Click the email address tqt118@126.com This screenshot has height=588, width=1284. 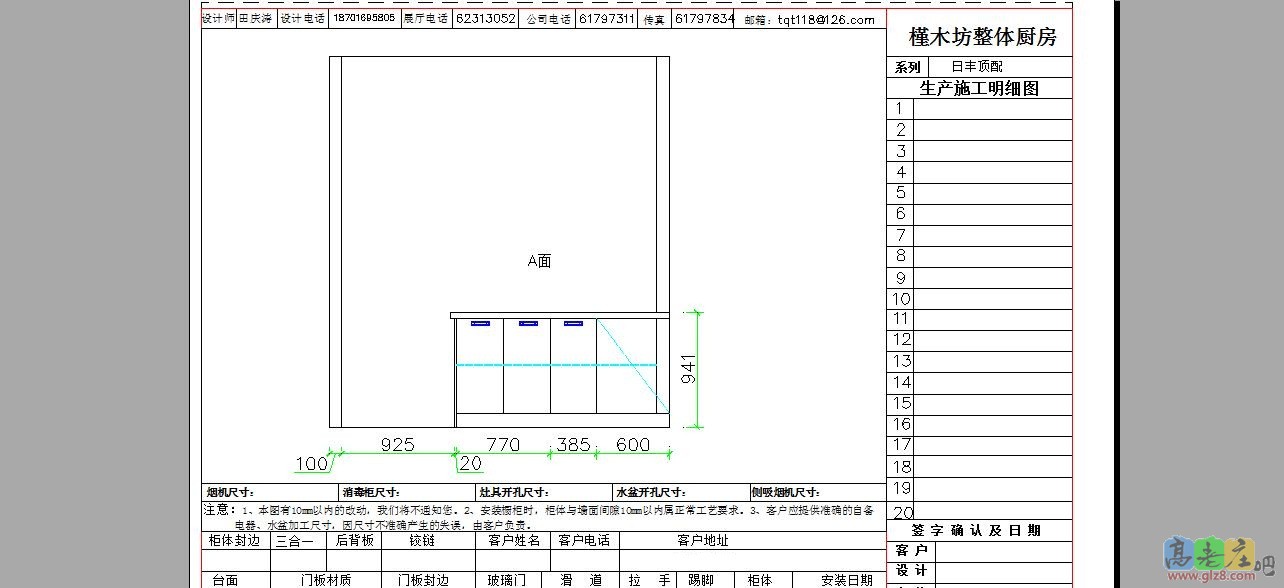point(826,19)
